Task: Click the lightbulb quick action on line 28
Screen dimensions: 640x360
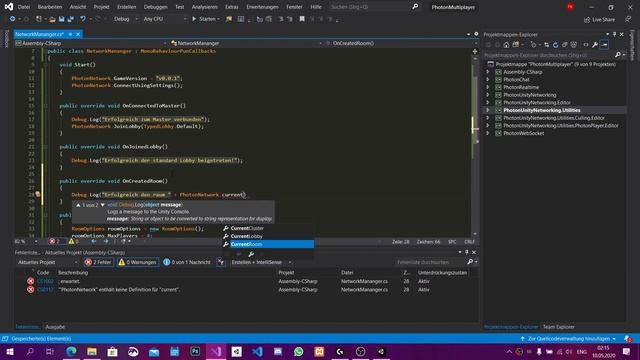Action: pyautogui.click(x=38, y=194)
